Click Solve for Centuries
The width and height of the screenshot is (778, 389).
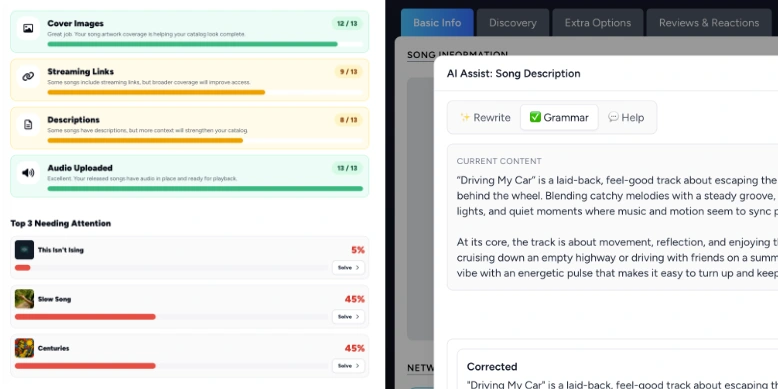point(348,366)
